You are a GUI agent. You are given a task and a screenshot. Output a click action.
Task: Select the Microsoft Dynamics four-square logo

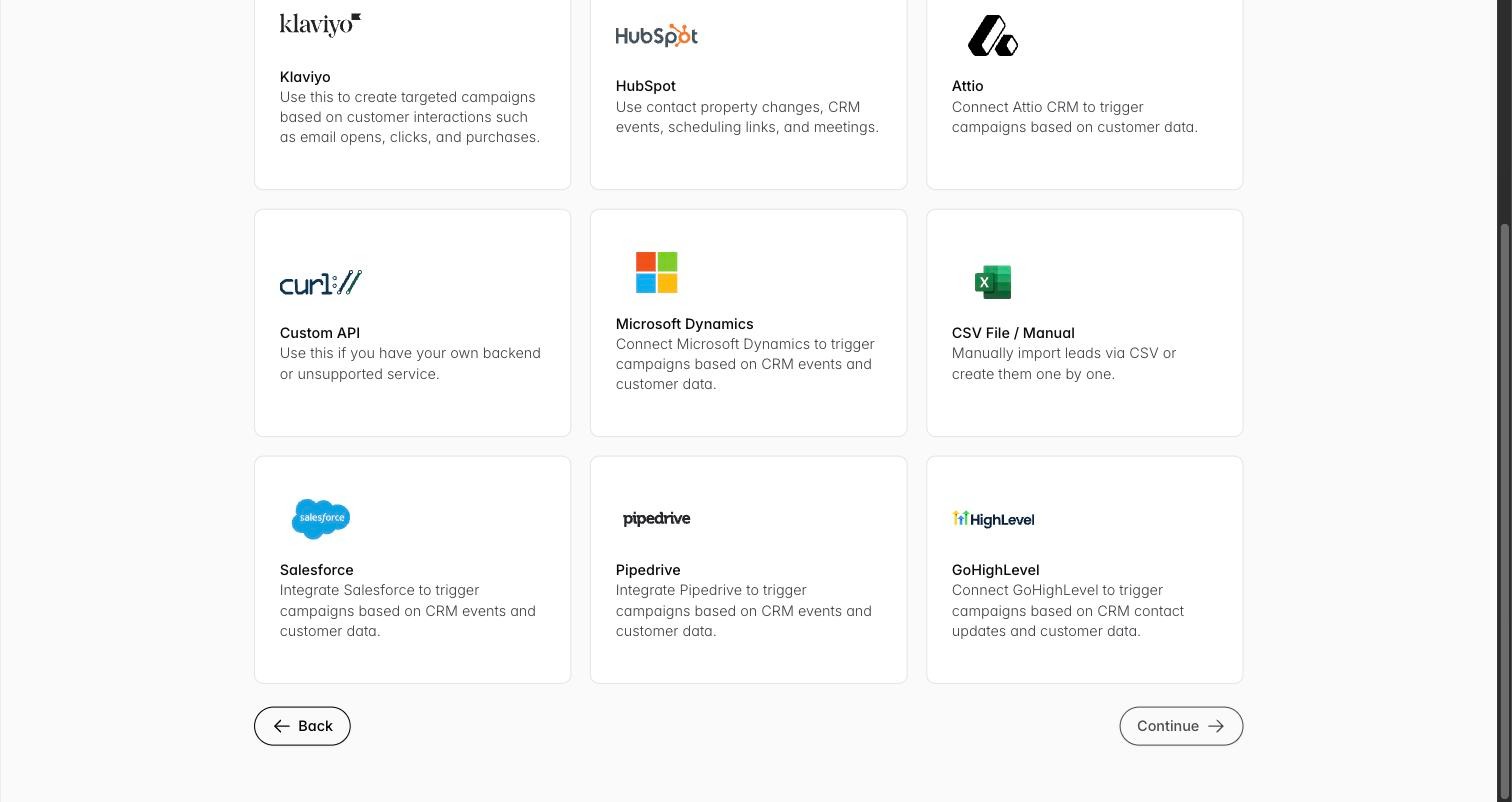(x=657, y=272)
